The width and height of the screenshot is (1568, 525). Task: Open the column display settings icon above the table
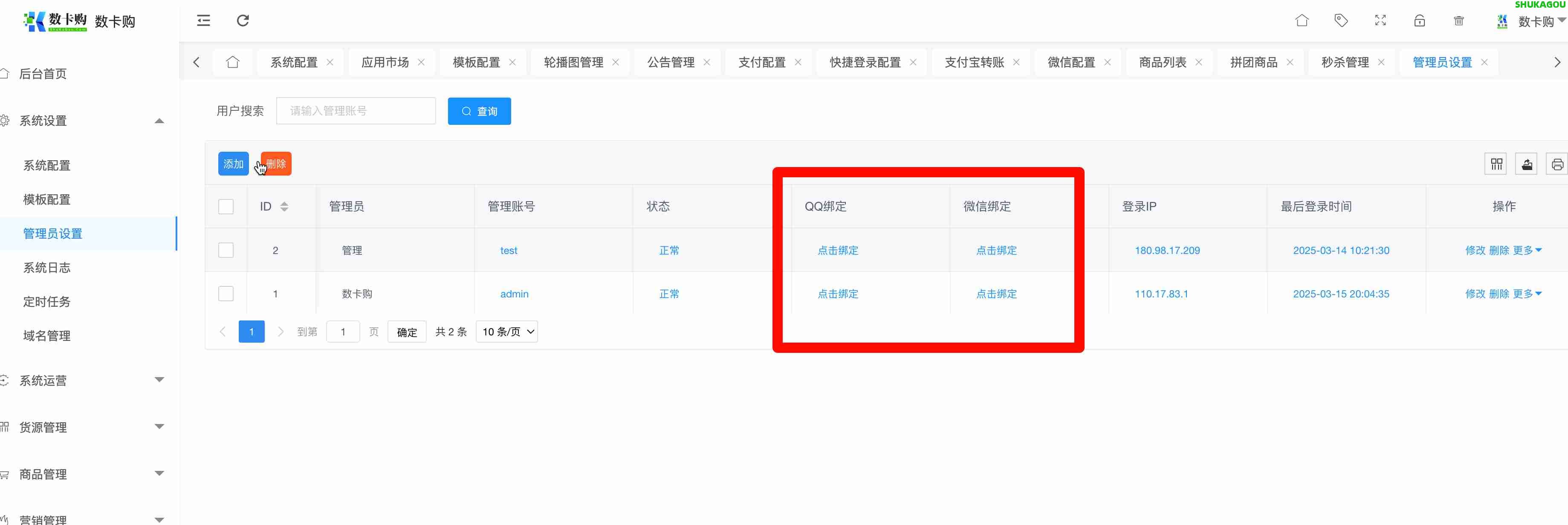1496,163
